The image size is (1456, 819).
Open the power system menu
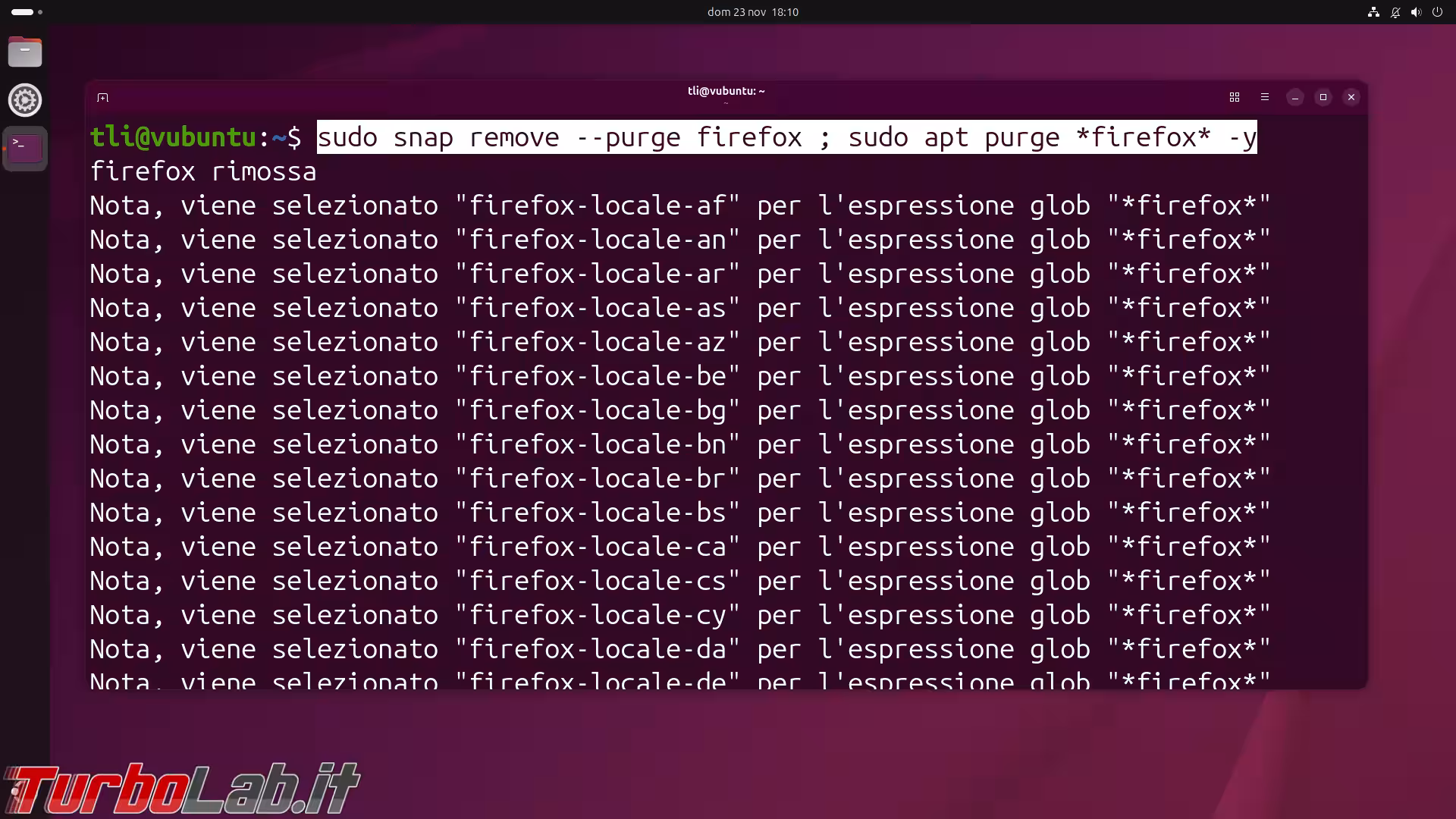click(1437, 12)
